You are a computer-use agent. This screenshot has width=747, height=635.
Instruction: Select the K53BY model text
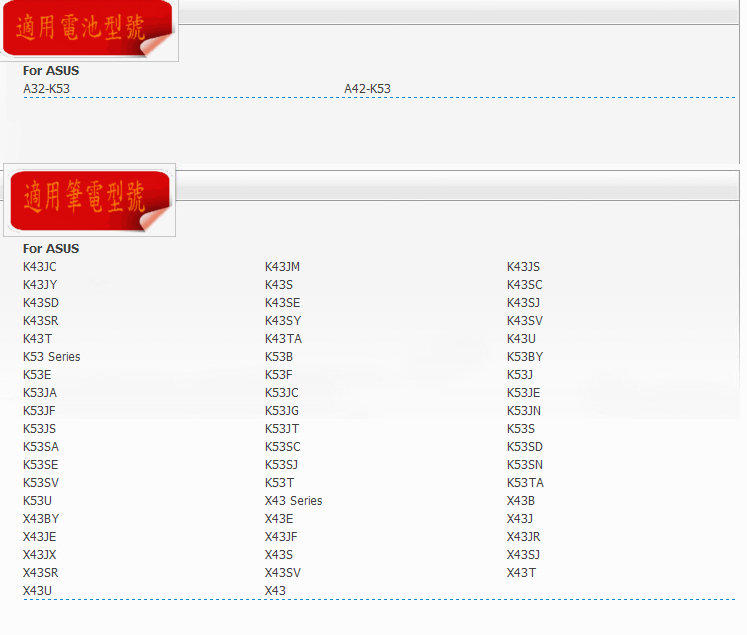pyautogui.click(x=525, y=357)
